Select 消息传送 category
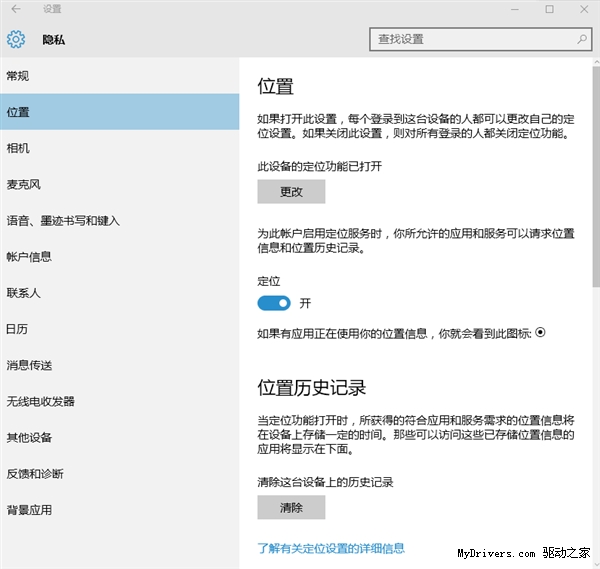 [x=29, y=365]
